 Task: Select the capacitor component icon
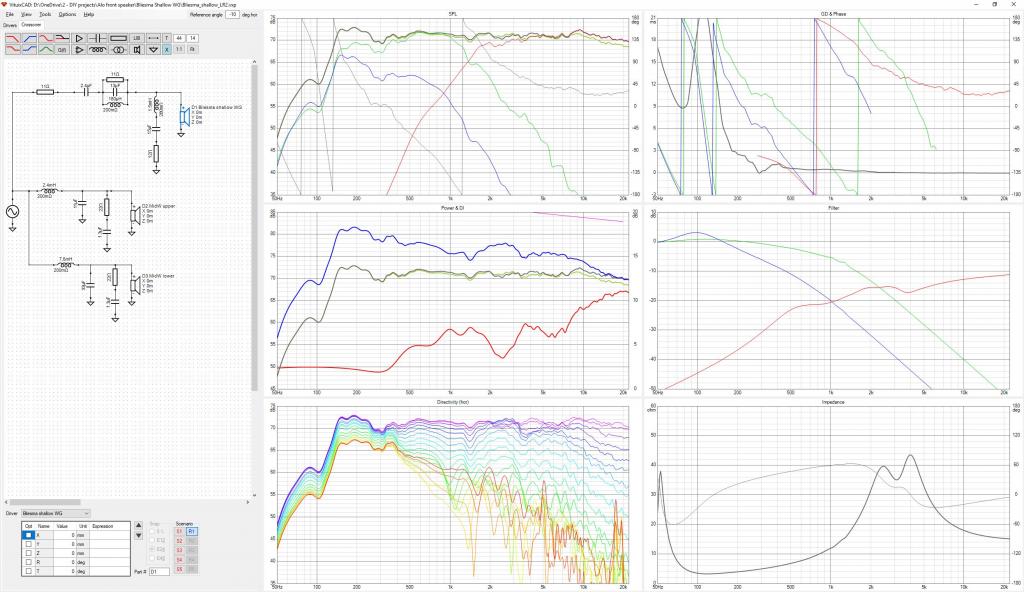(x=97, y=39)
